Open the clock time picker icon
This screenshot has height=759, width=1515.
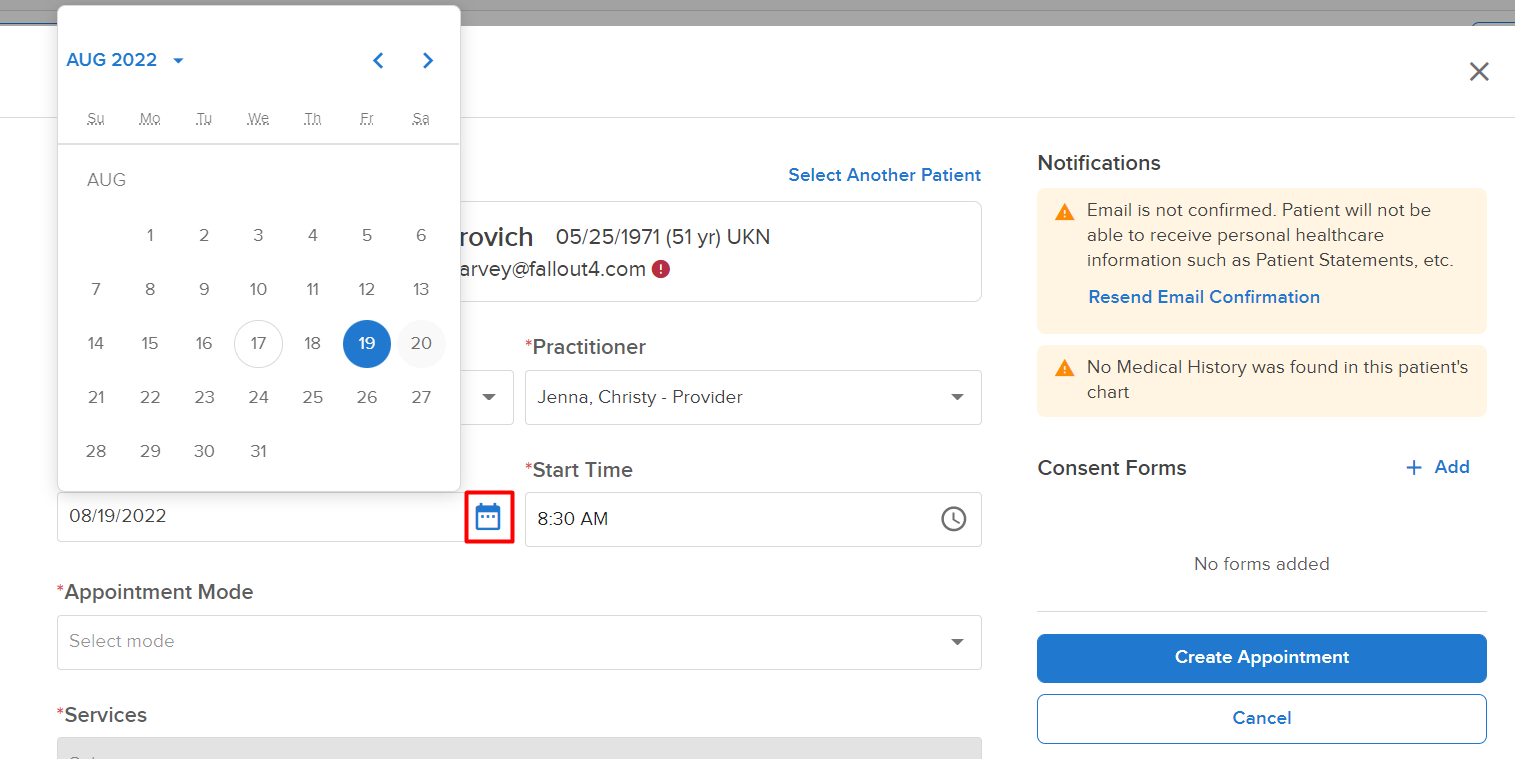[954, 519]
